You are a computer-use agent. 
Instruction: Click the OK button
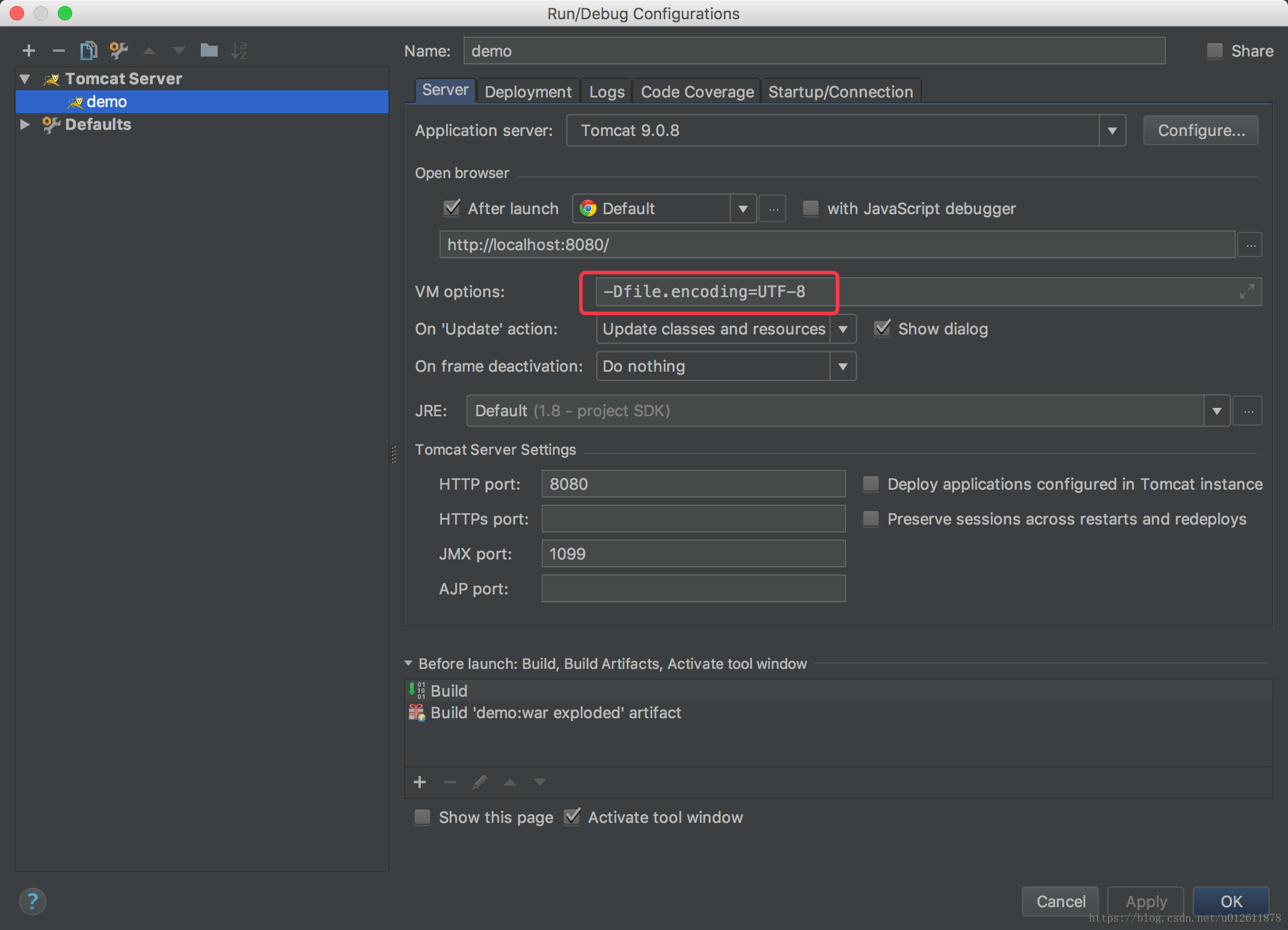tap(1231, 901)
